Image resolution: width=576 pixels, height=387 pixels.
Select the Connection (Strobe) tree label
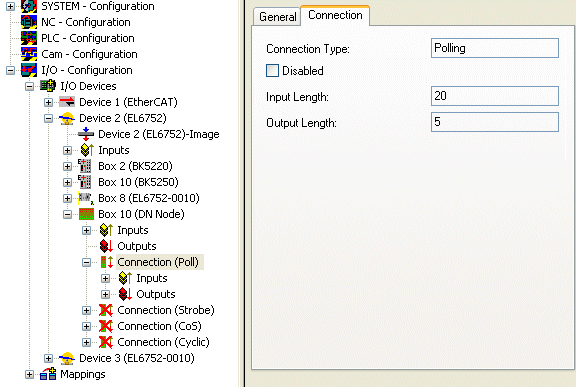click(x=166, y=310)
